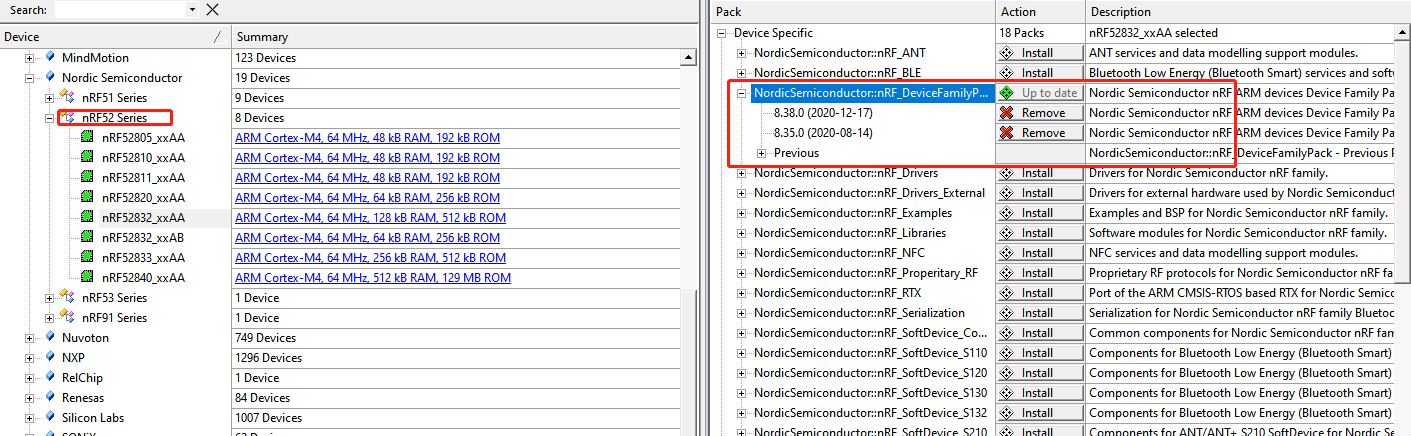This screenshot has height=436, width=1411.
Task: Remove pack version 8.38.0
Action: click(x=1040, y=113)
